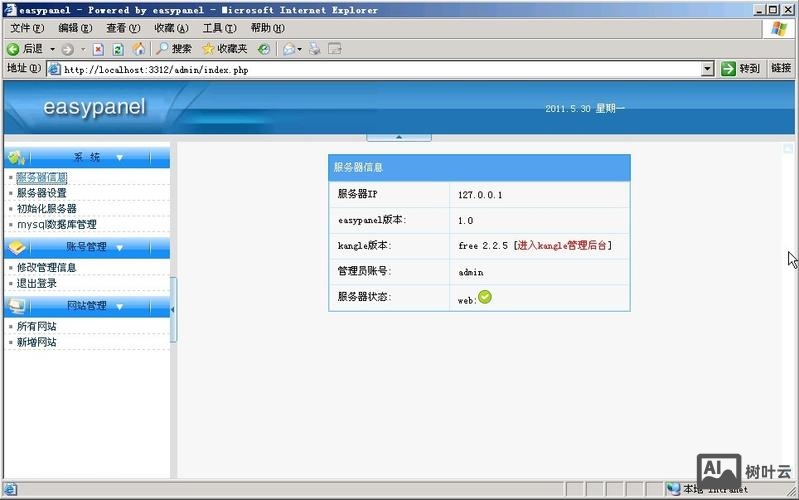This screenshot has height=500, width=799.
Task: Click the kangle版本 label cell
Action: [x=389, y=246]
